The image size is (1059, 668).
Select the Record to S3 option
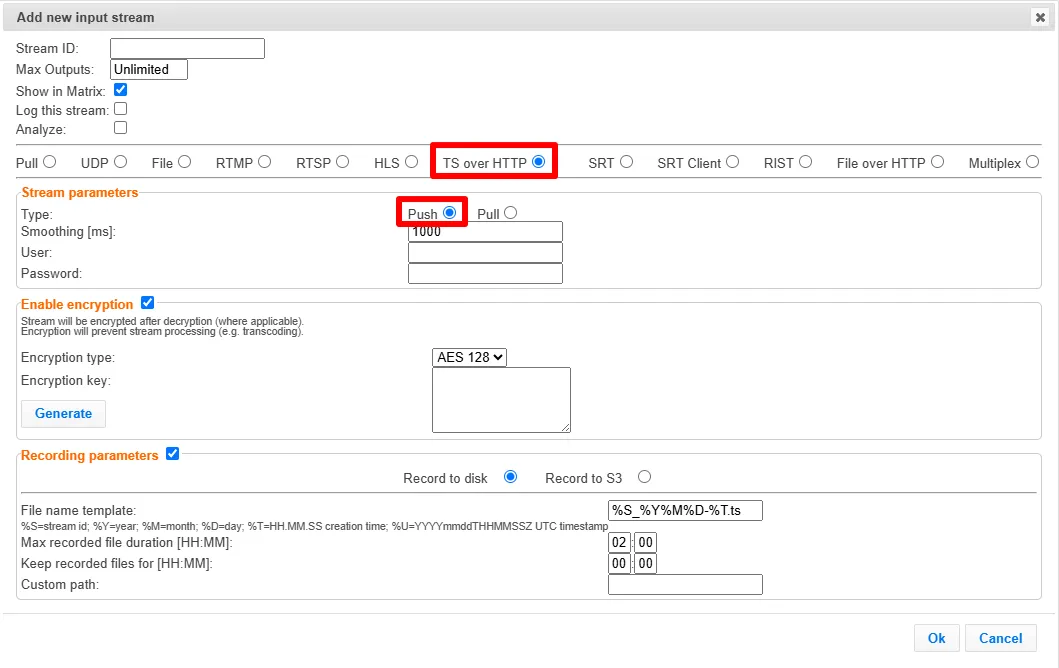click(x=644, y=477)
